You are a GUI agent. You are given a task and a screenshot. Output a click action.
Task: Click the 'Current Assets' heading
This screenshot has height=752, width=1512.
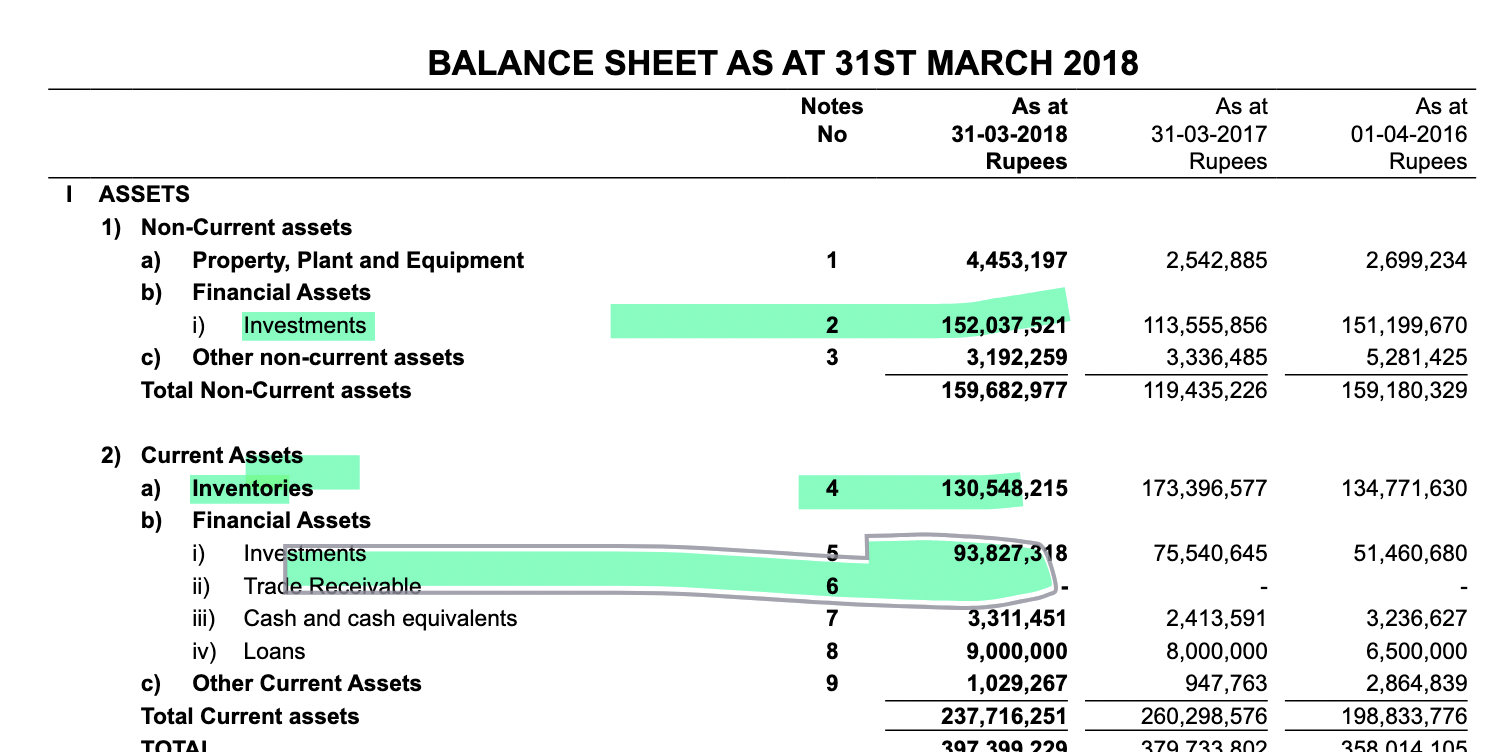pos(222,456)
